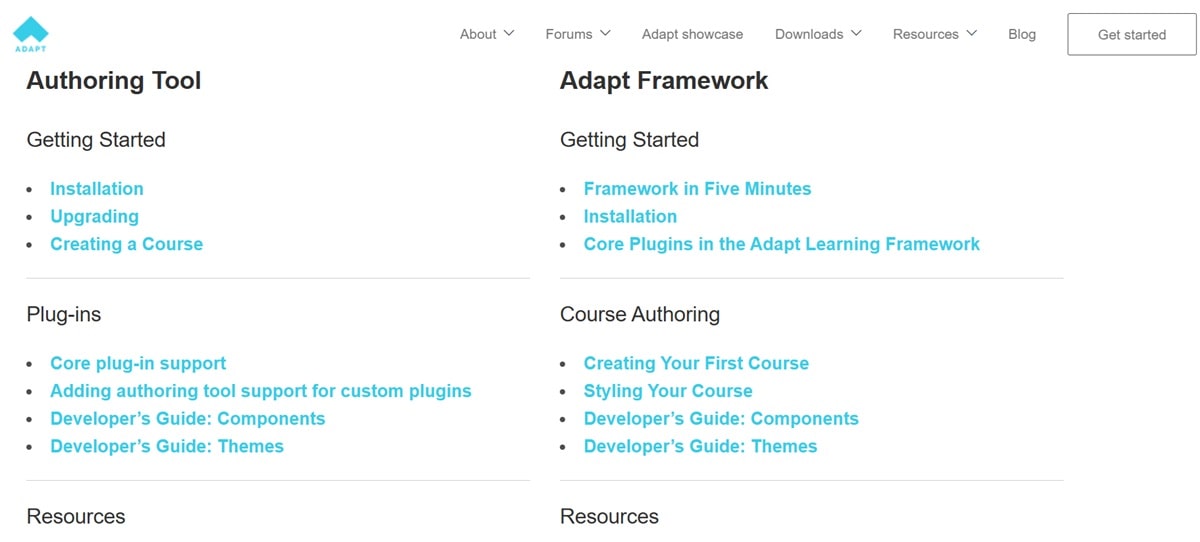Open Authoring Tool Developer's Guide: Components
Image resolution: width=1200 pixels, height=542 pixels.
(188, 419)
